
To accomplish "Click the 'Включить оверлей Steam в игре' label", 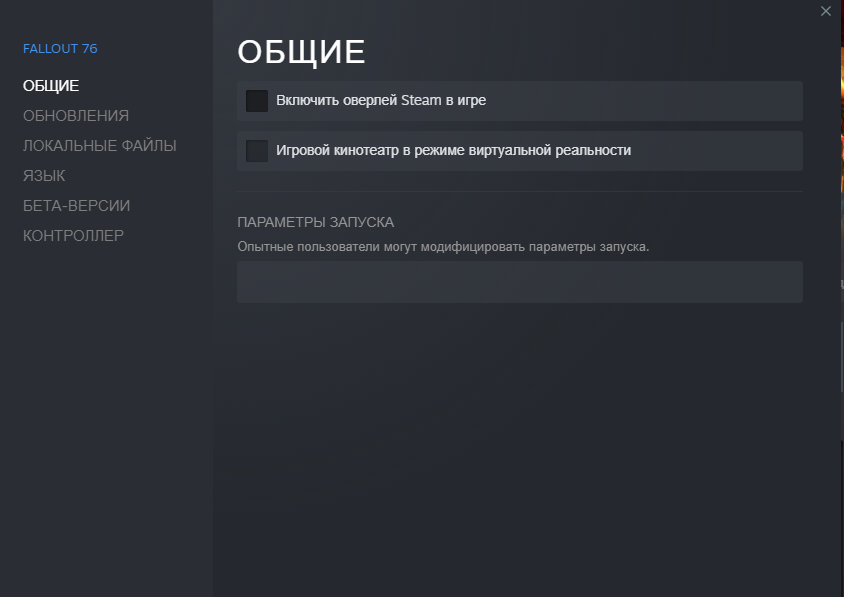I will (x=381, y=101).
